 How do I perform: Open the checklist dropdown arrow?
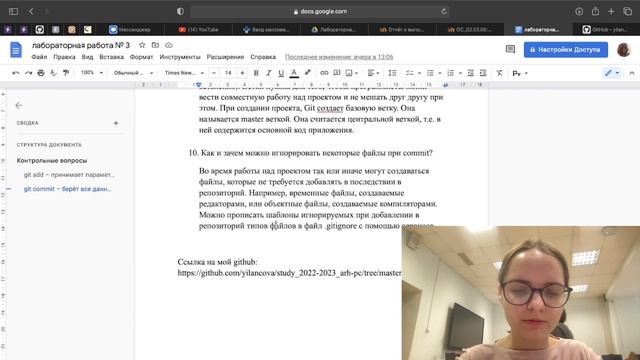coord(419,73)
